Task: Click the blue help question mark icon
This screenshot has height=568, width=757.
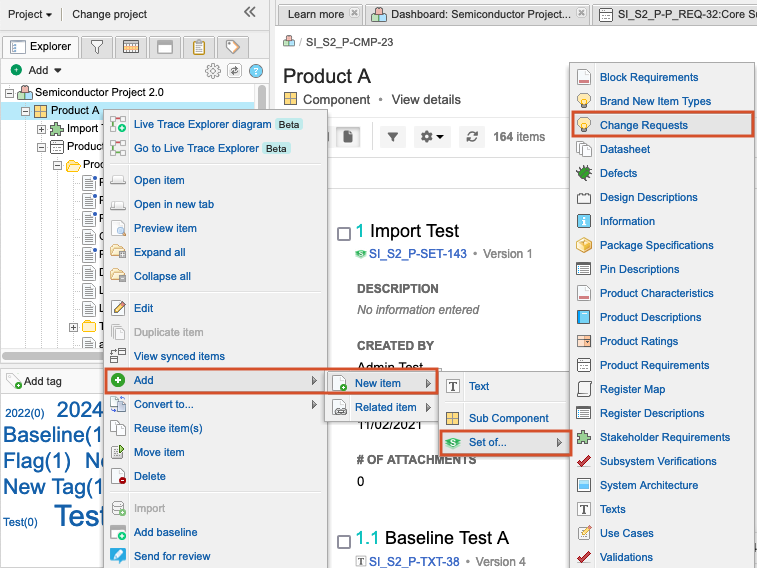Action: pos(256,71)
